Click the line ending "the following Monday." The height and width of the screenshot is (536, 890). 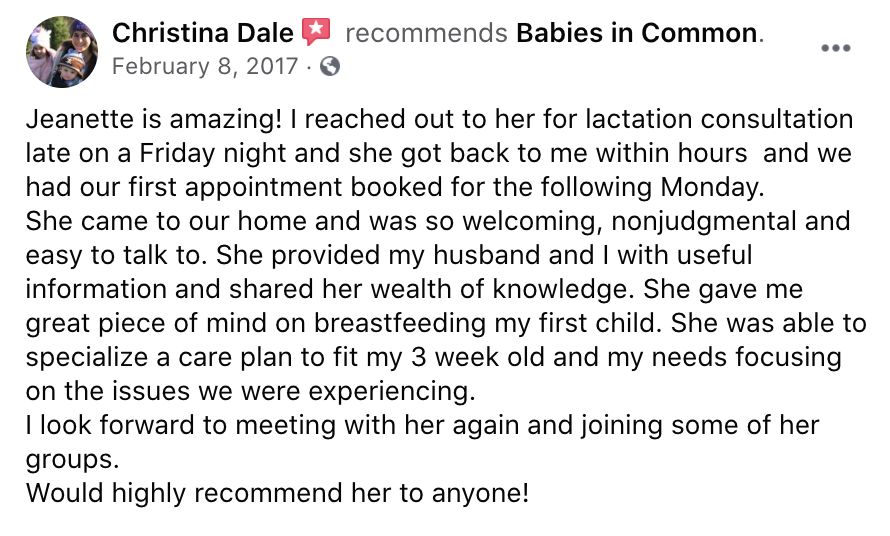(395, 187)
